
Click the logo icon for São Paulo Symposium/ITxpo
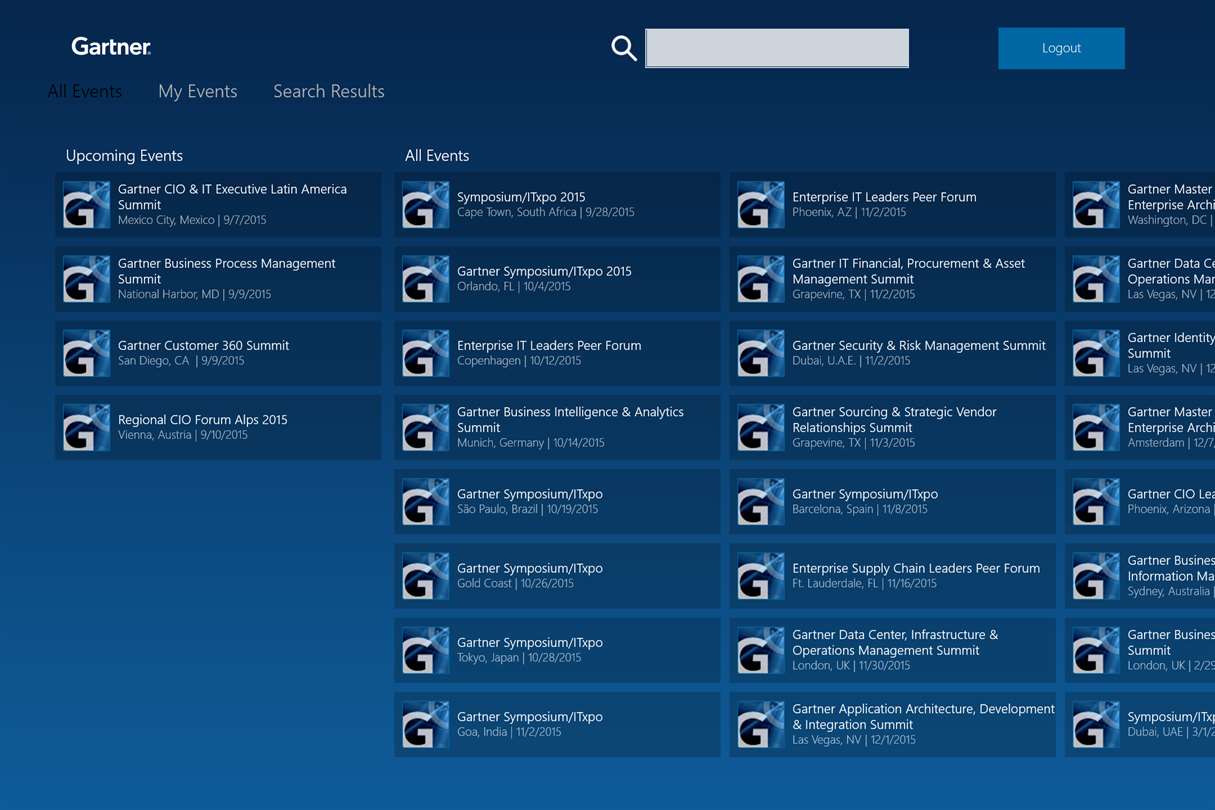[426, 502]
